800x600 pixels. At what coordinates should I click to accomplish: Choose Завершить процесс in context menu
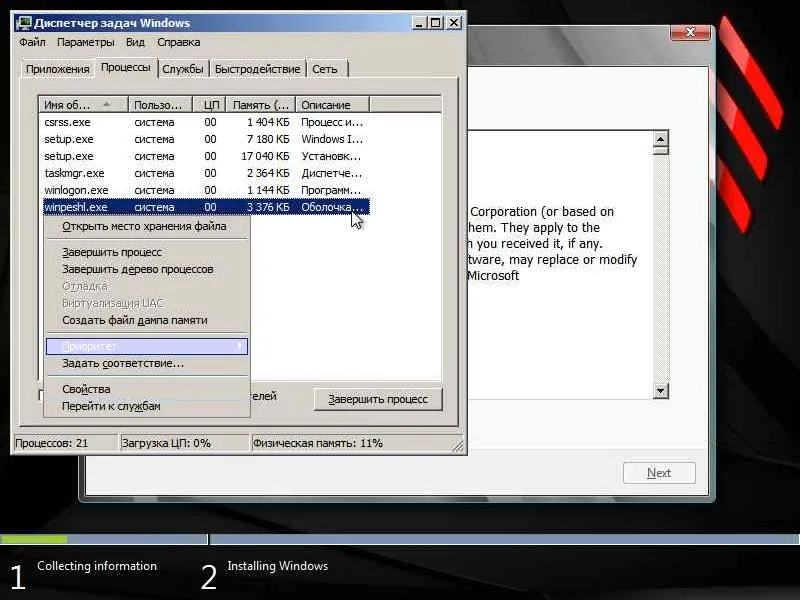tap(147, 252)
